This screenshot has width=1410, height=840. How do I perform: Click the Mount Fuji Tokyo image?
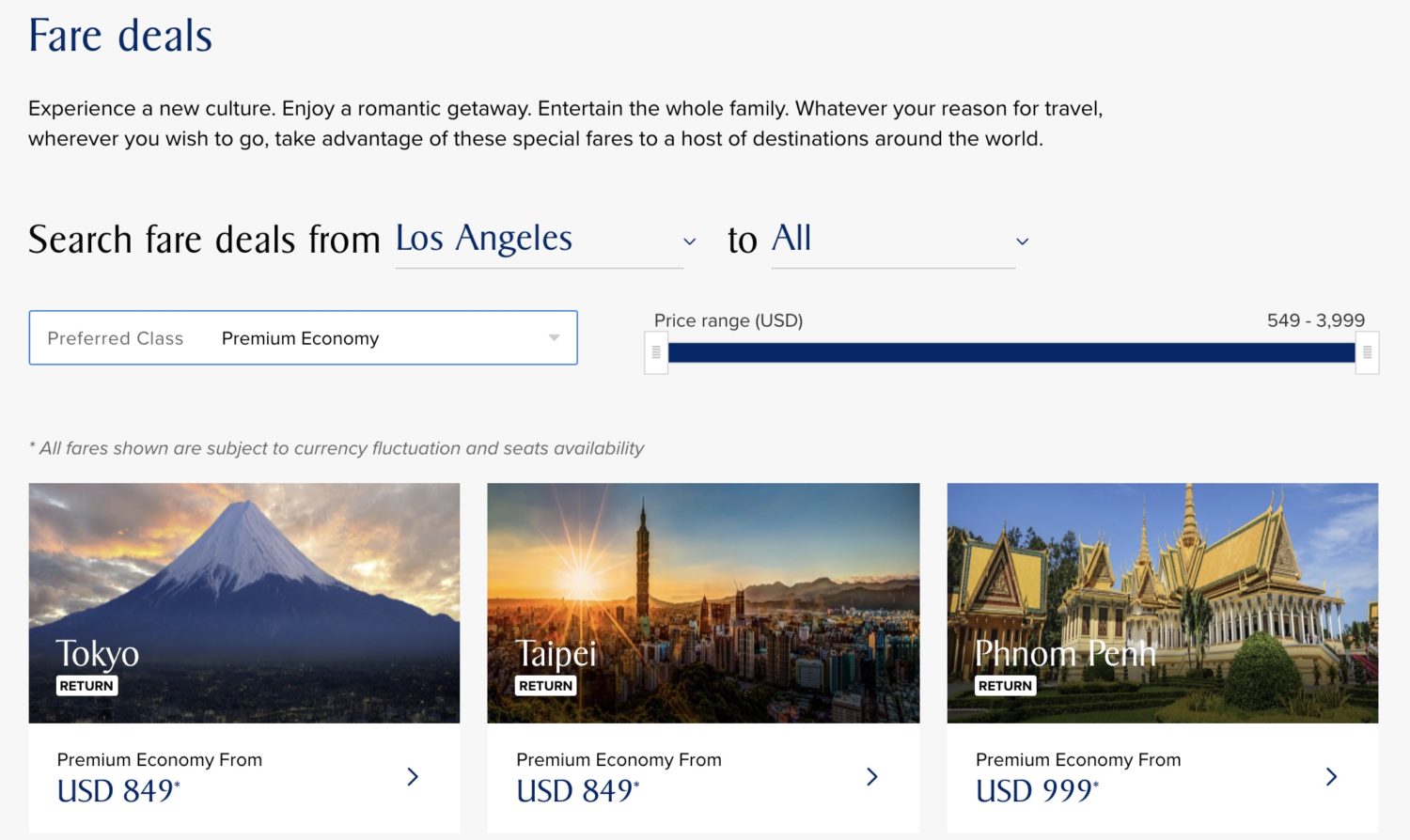243,583
